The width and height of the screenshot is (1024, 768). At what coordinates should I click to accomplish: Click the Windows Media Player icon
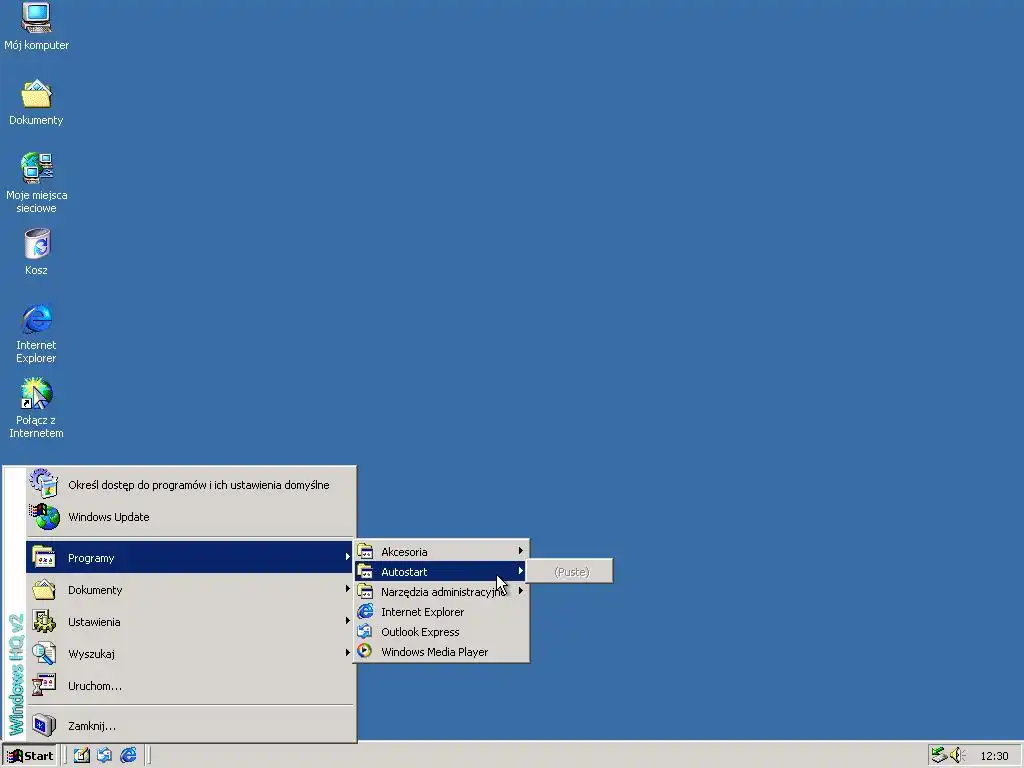(366, 651)
